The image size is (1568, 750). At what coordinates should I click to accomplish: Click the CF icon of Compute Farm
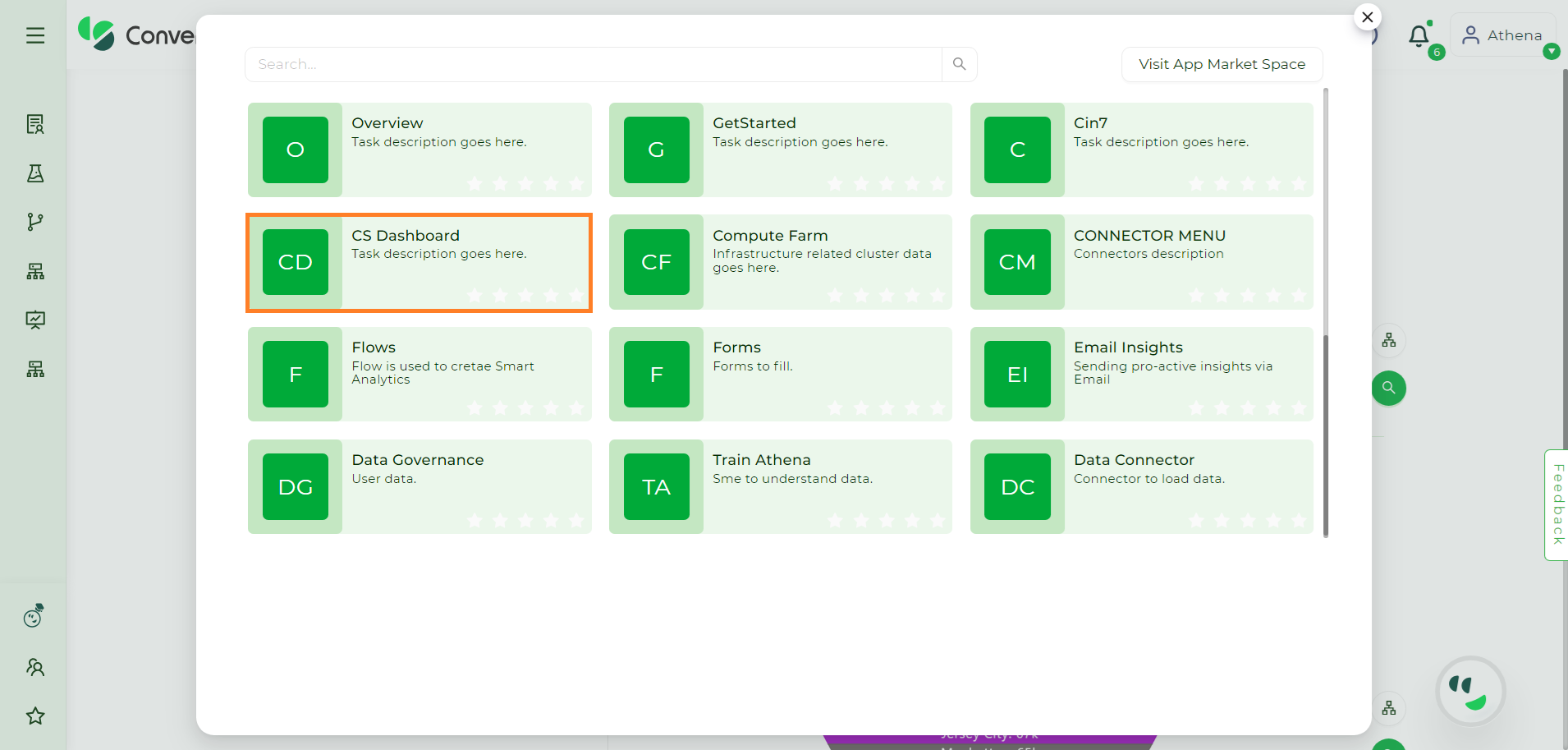[657, 262]
